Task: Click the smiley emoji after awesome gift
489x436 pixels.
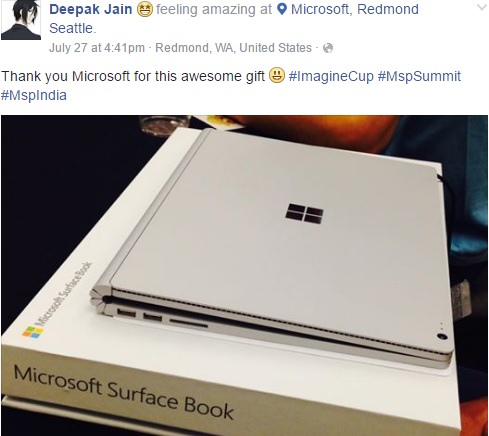Action: [x=277, y=75]
